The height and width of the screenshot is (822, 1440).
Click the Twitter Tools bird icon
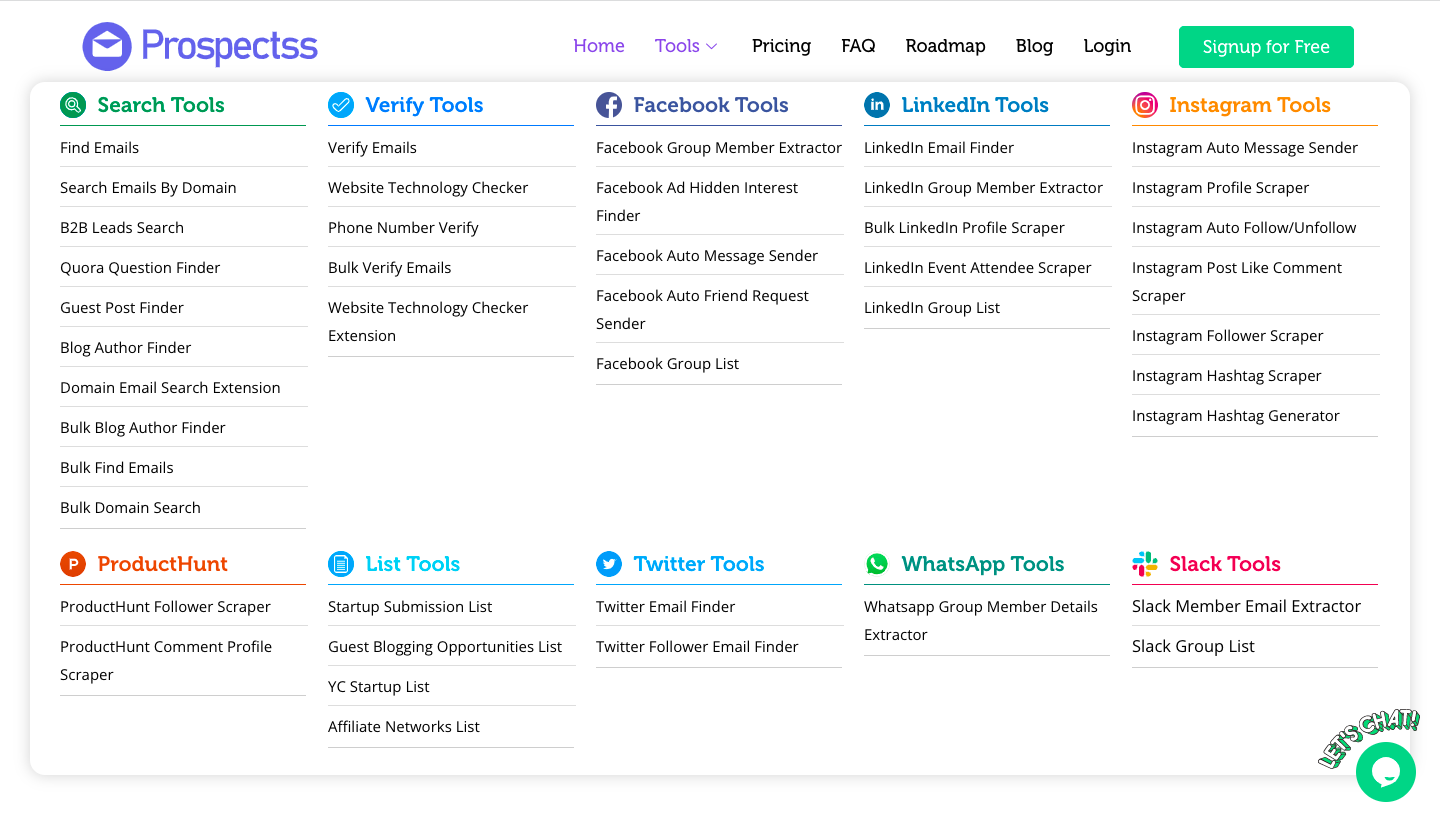click(x=609, y=564)
